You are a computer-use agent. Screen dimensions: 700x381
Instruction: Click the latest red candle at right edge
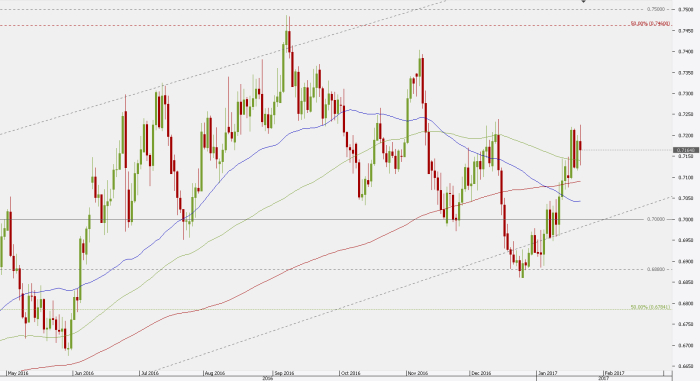coord(580,145)
